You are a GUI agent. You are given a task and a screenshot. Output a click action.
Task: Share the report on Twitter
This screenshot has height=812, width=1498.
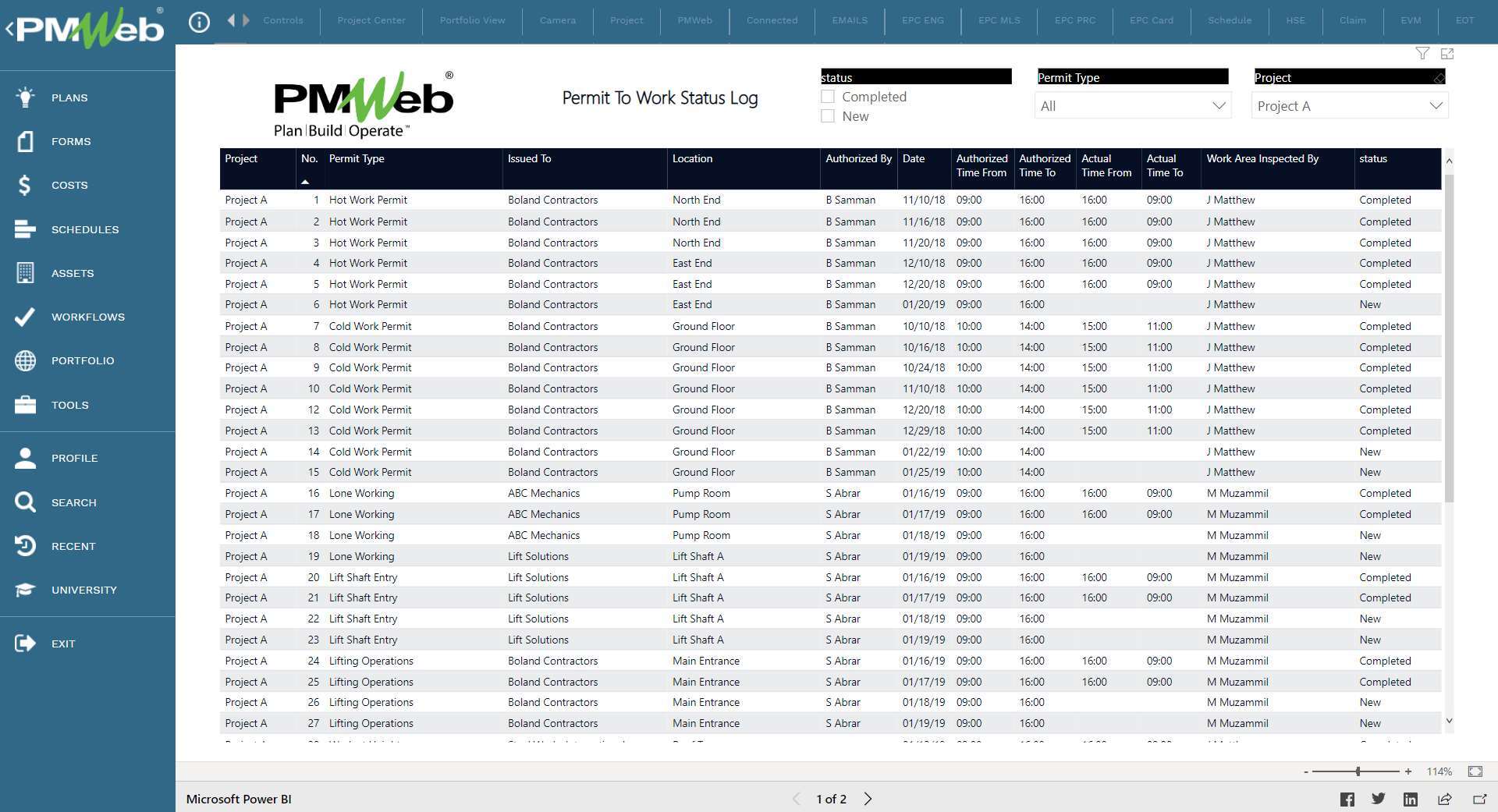coord(1379,799)
